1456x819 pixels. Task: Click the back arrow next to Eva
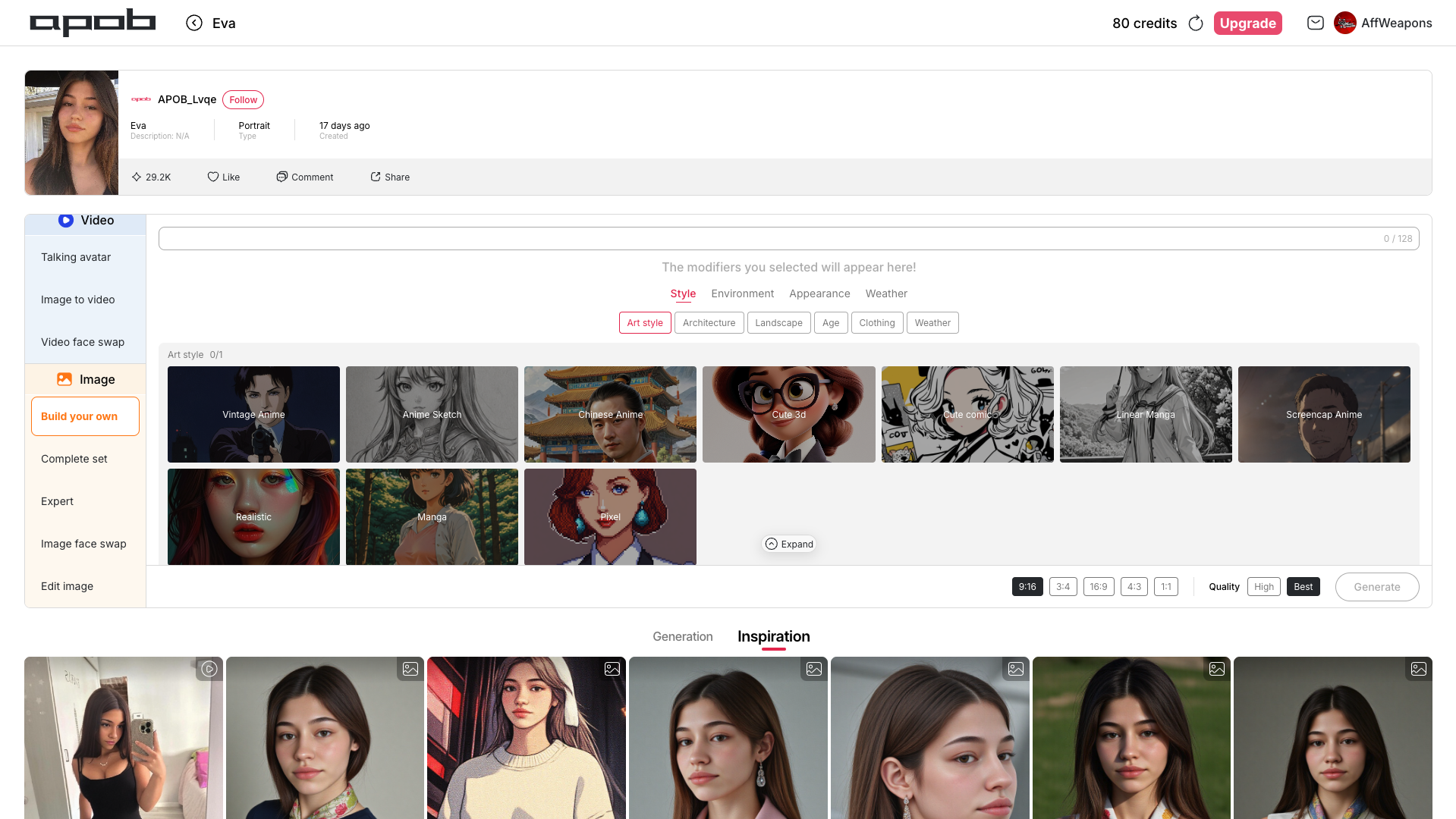194,23
